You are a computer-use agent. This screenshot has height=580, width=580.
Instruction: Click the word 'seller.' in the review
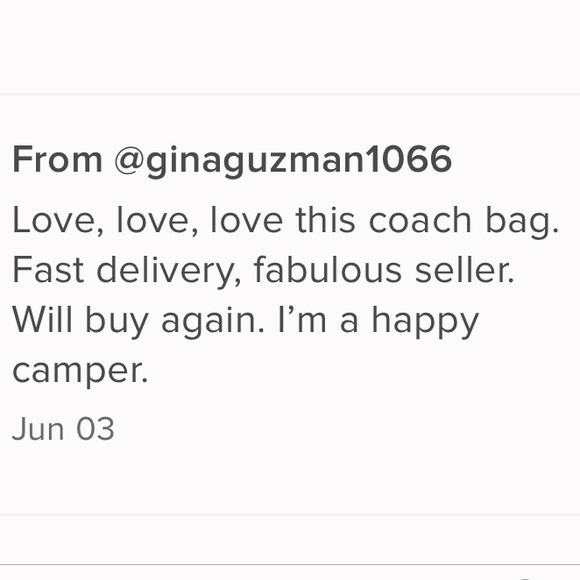465,270
